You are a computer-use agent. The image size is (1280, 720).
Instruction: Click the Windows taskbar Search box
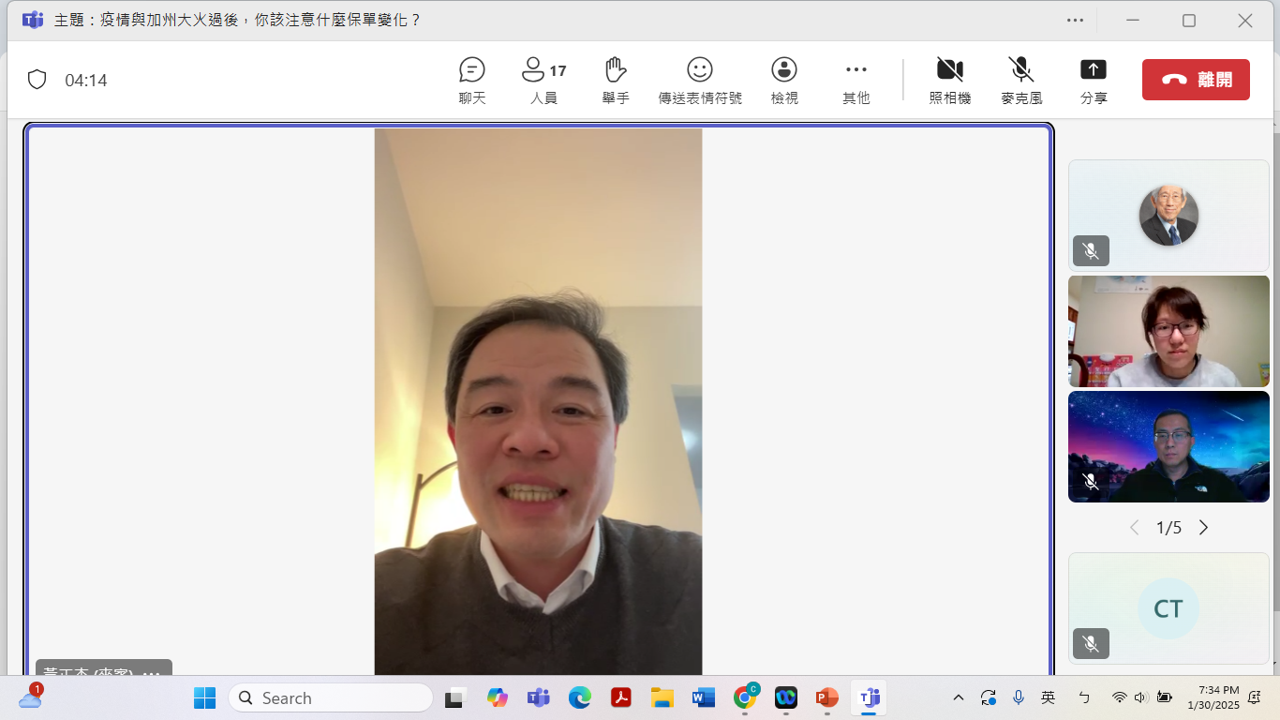point(330,698)
